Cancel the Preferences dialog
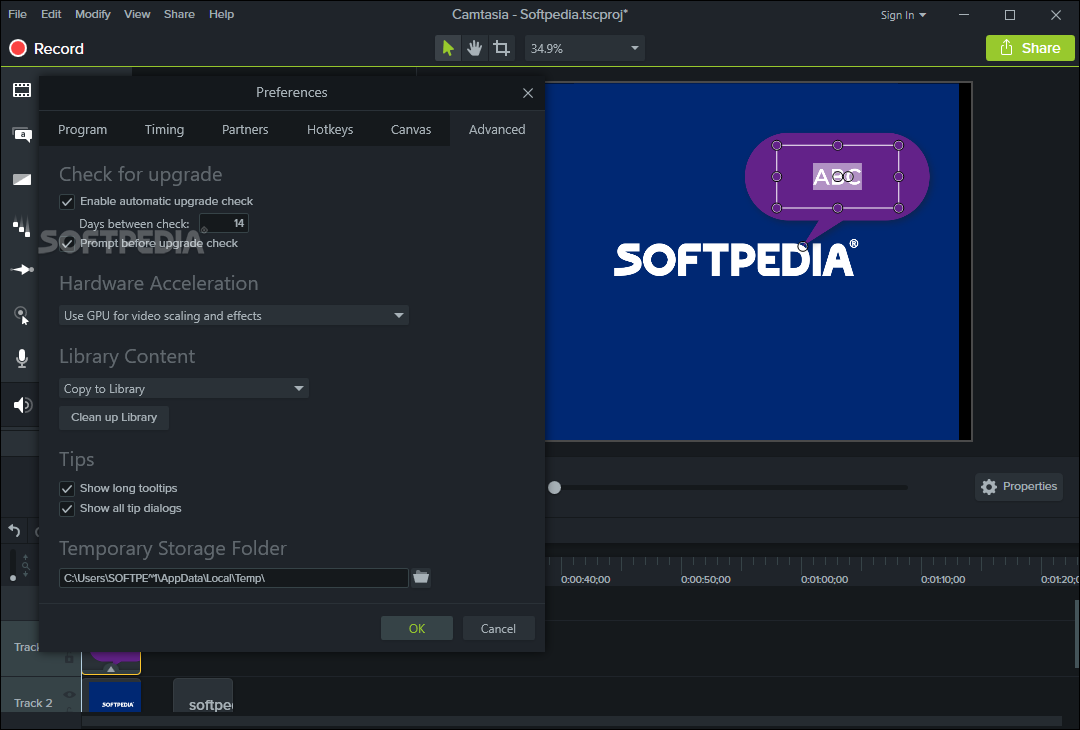The width and height of the screenshot is (1080, 730). click(x=498, y=628)
